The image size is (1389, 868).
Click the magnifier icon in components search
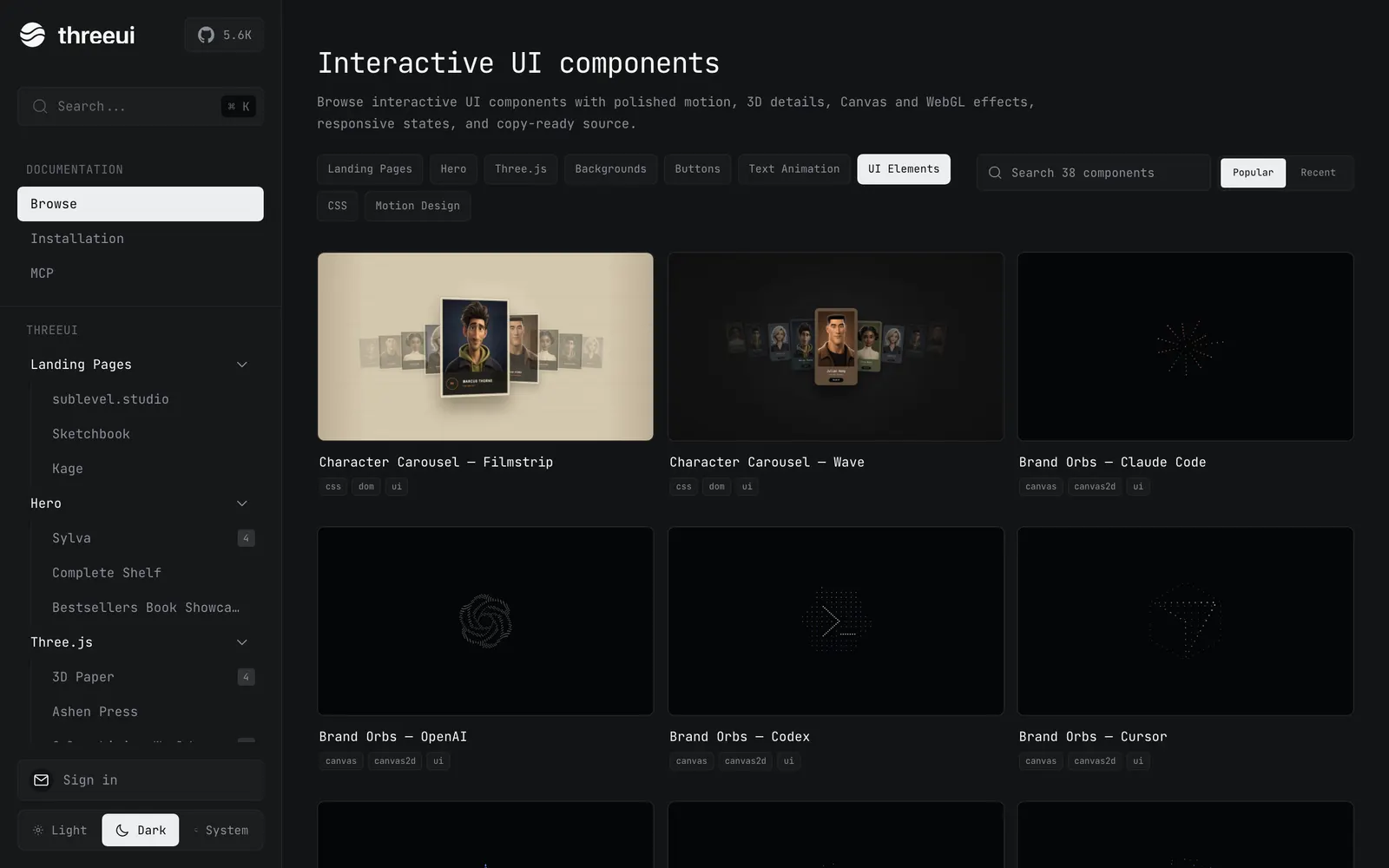[x=995, y=173]
